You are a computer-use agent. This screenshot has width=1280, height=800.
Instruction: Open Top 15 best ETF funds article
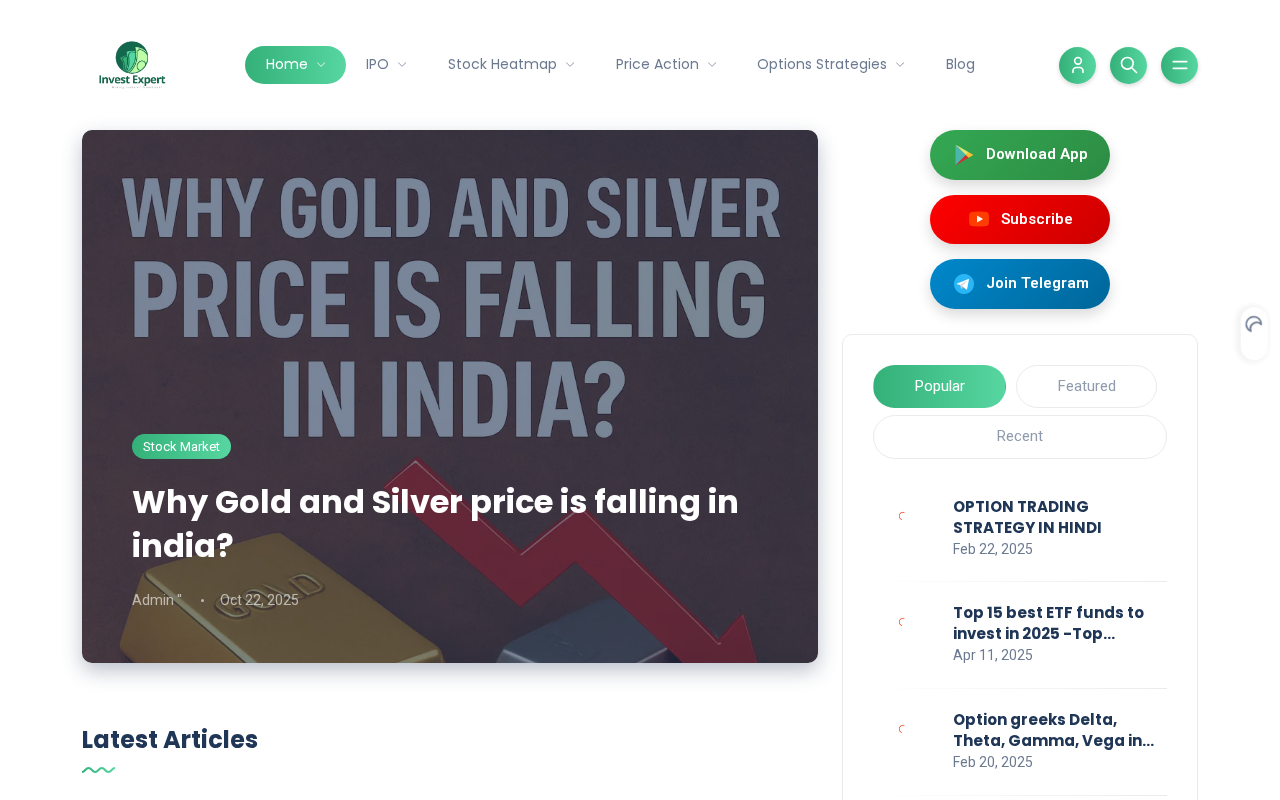[x=1048, y=623]
